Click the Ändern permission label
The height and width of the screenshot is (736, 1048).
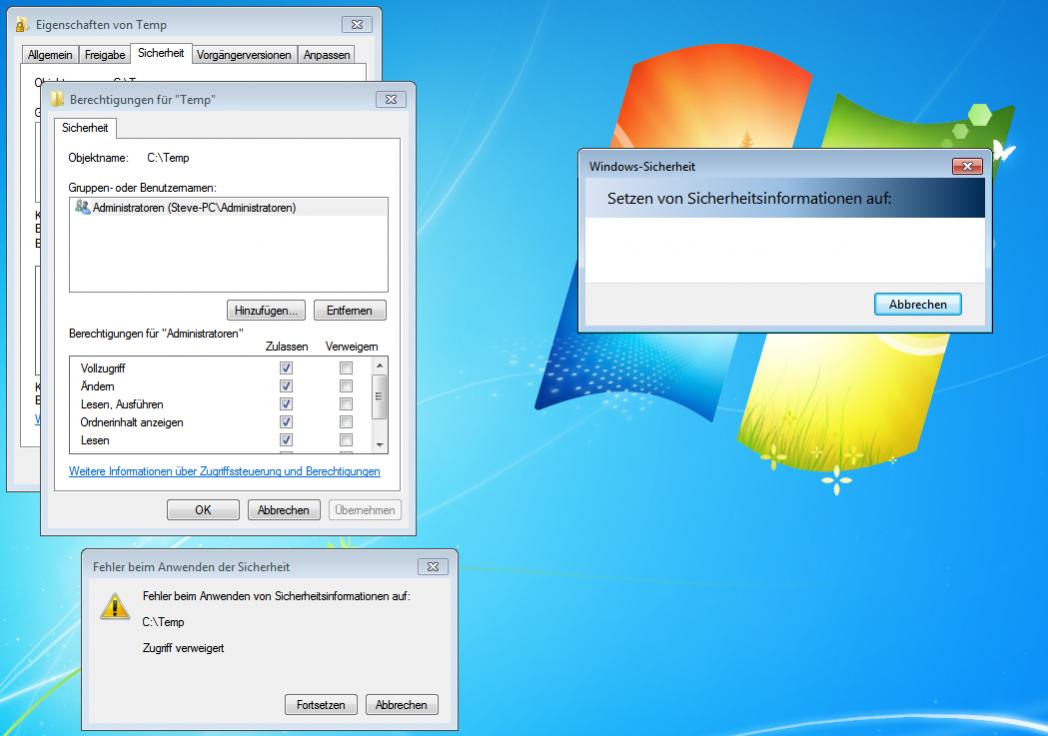97,386
